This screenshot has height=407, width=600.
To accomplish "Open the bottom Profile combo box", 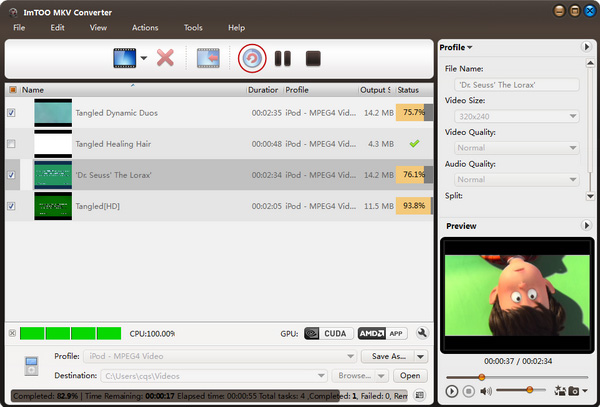I will click(x=220, y=356).
